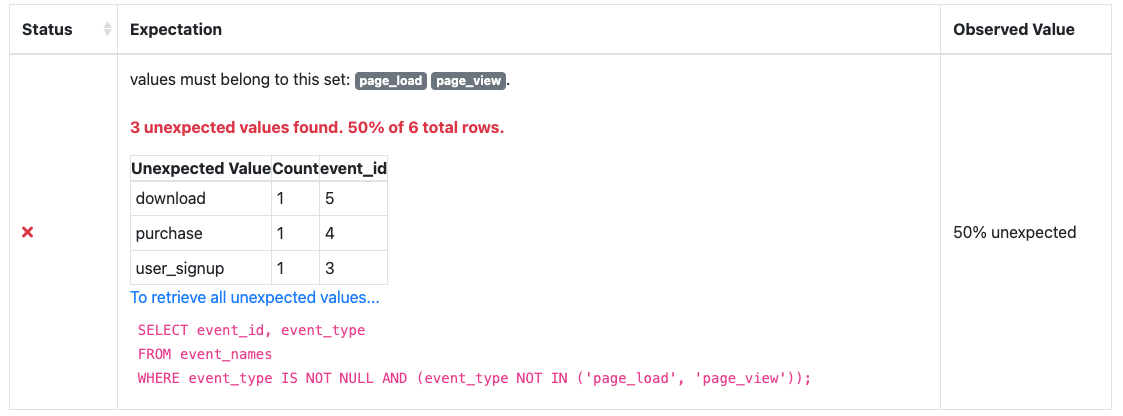
Task: Click event_id 3 in user_signup row
Action: click(x=354, y=268)
